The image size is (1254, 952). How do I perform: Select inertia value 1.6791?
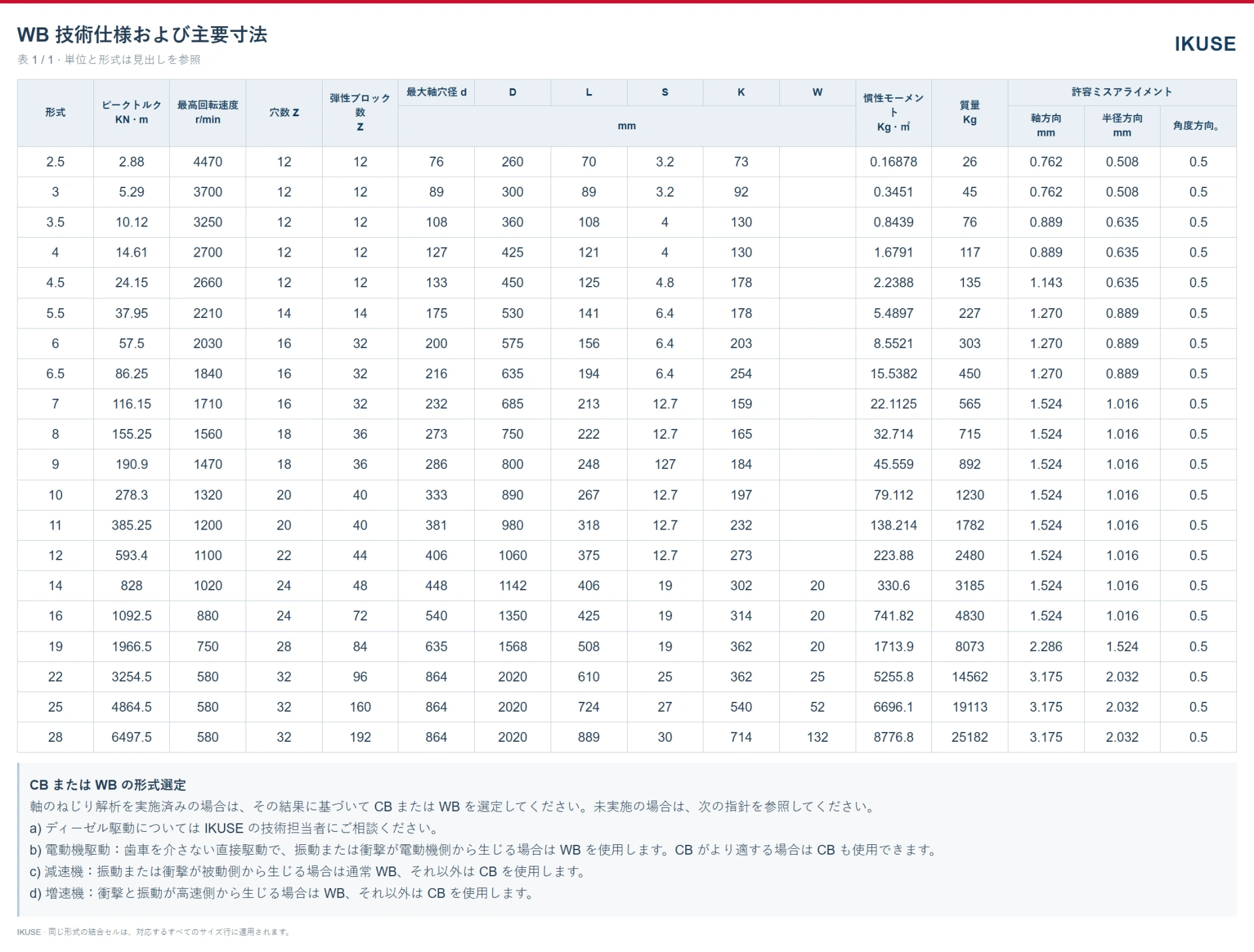(893, 252)
